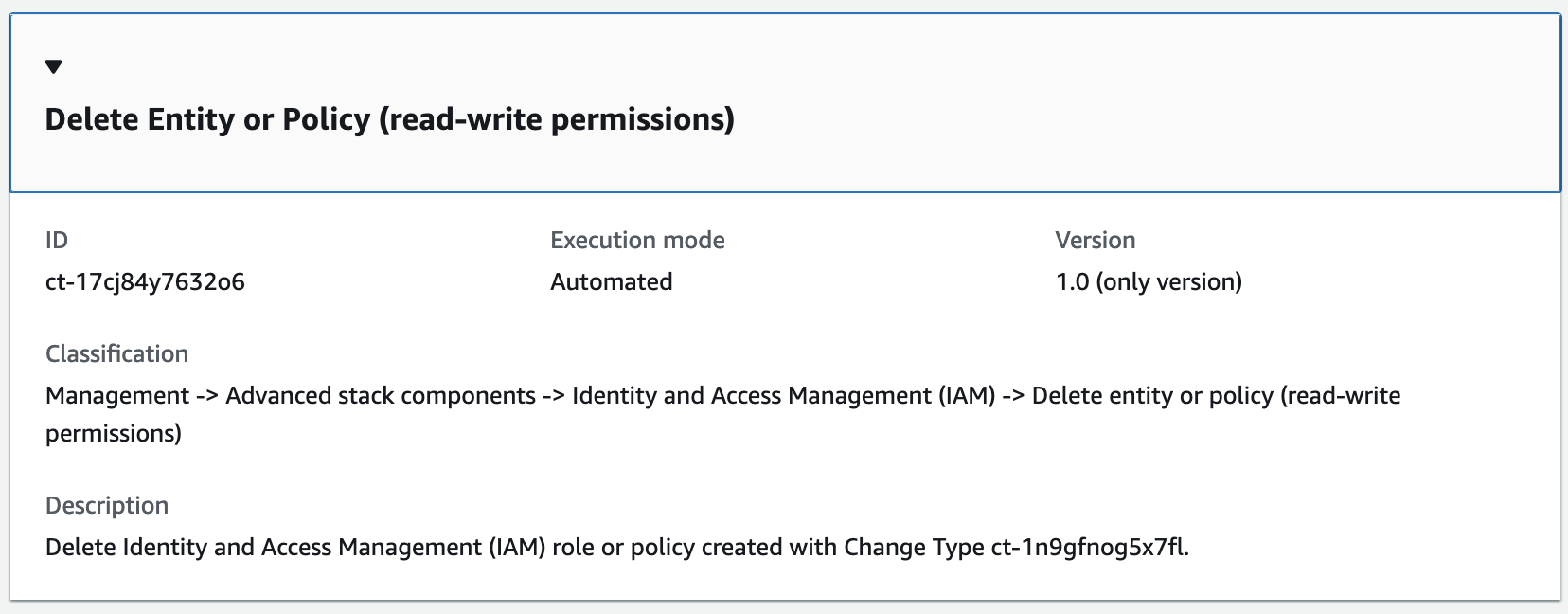Select the change type ID ct-17cj84y7632o6
The width and height of the screenshot is (1568, 614).
pyautogui.click(x=144, y=281)
